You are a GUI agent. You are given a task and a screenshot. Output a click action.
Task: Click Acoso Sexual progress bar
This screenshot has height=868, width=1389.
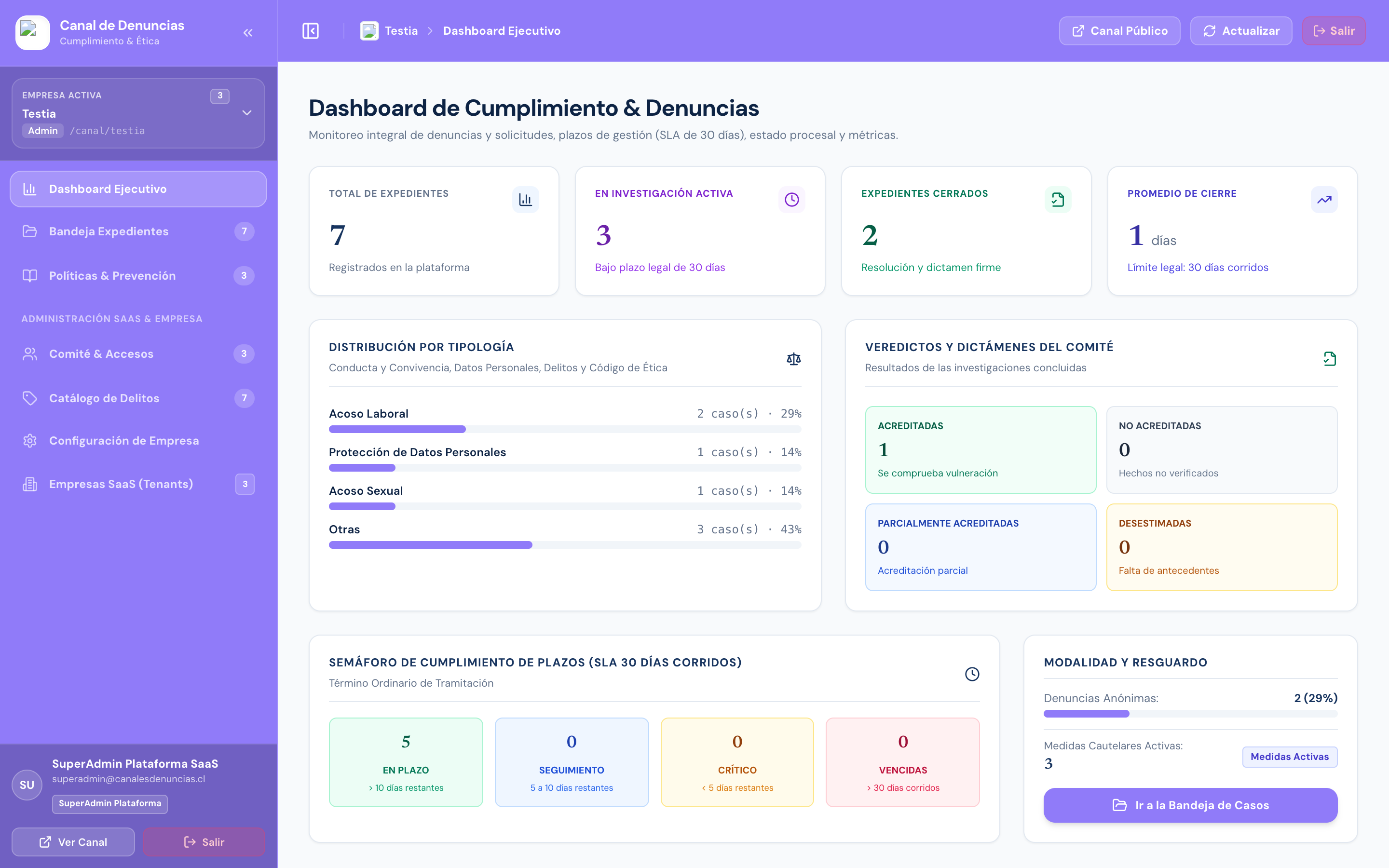coord(565,506)
